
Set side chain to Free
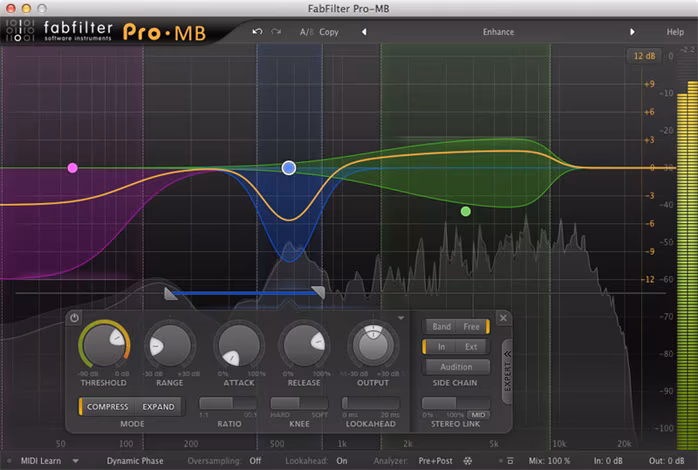(x=473, y=327)
